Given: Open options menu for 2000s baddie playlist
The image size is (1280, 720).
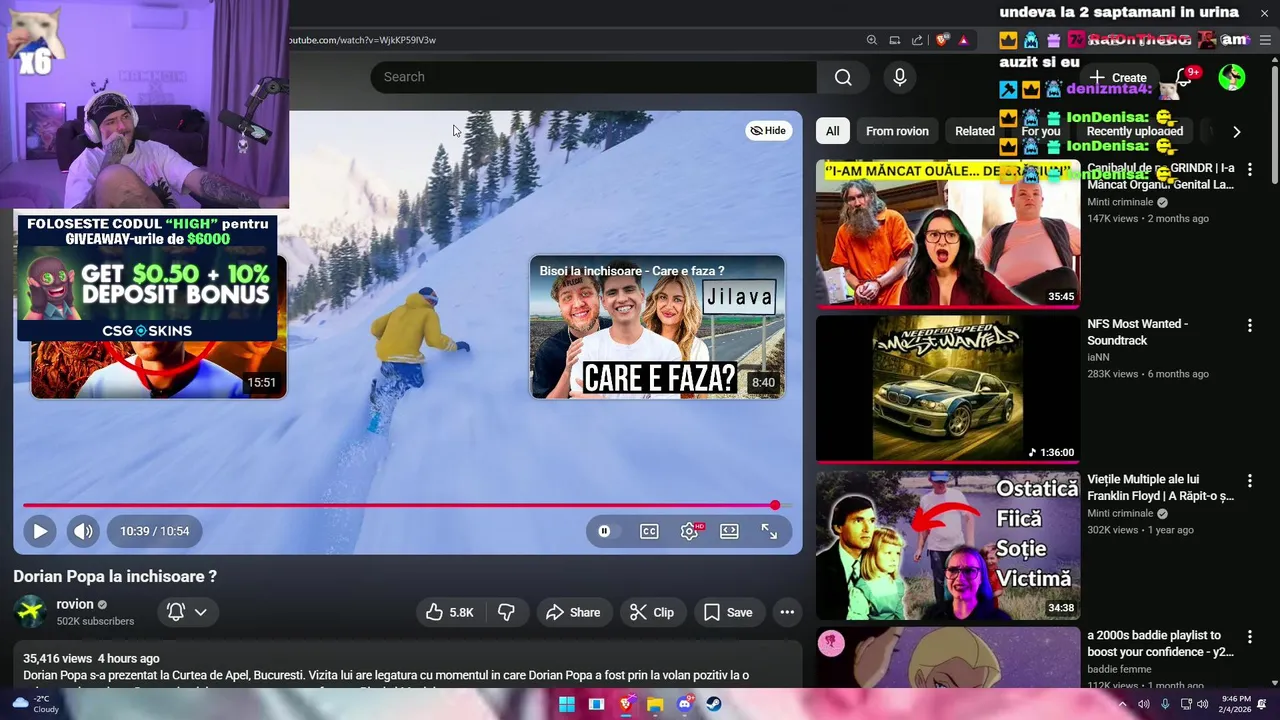Looking at the screenshot, I should click(x=1249, y=636).
